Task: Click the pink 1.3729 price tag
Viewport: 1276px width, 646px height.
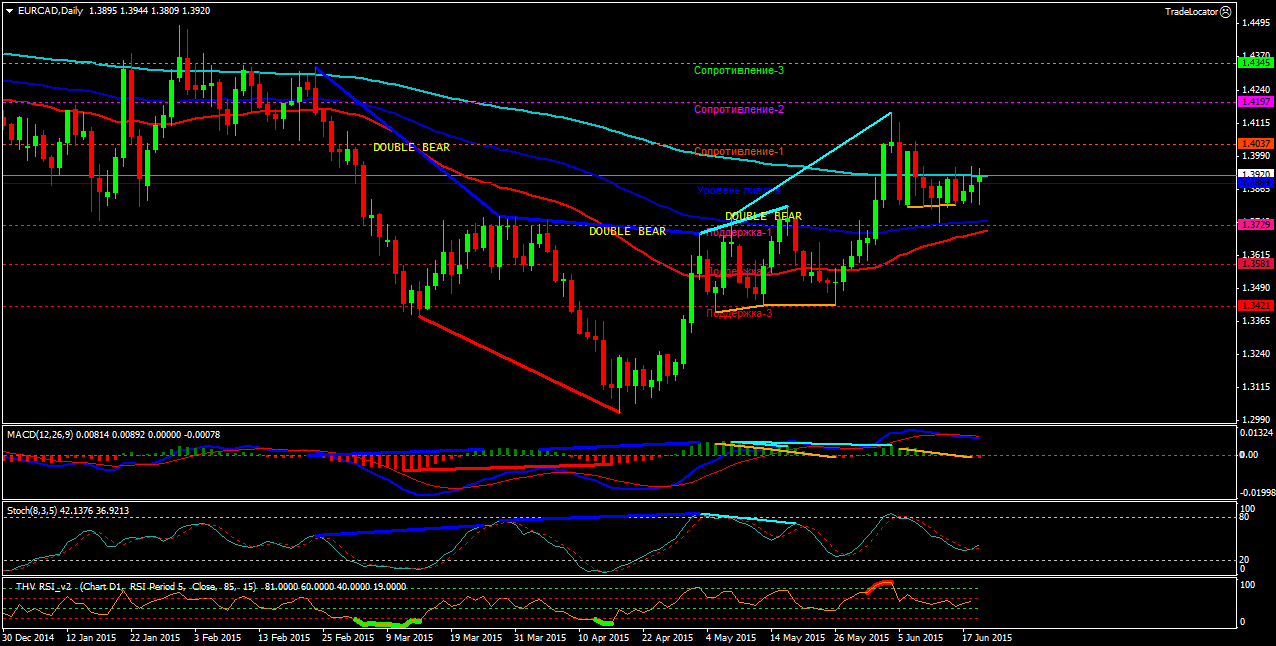Action: pos(1255,225)
